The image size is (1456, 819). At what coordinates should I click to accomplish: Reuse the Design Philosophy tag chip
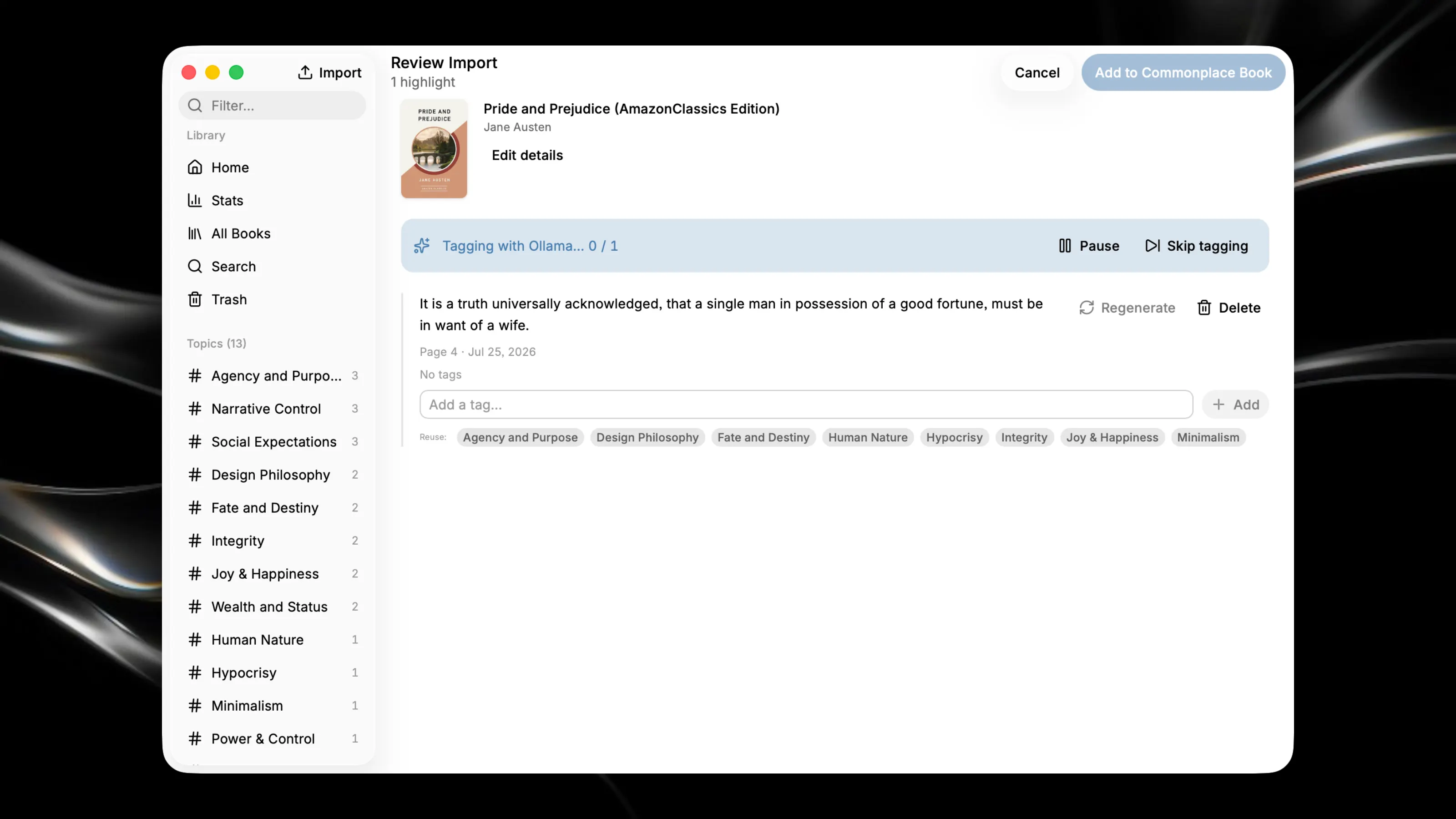[x=647, y=437]
